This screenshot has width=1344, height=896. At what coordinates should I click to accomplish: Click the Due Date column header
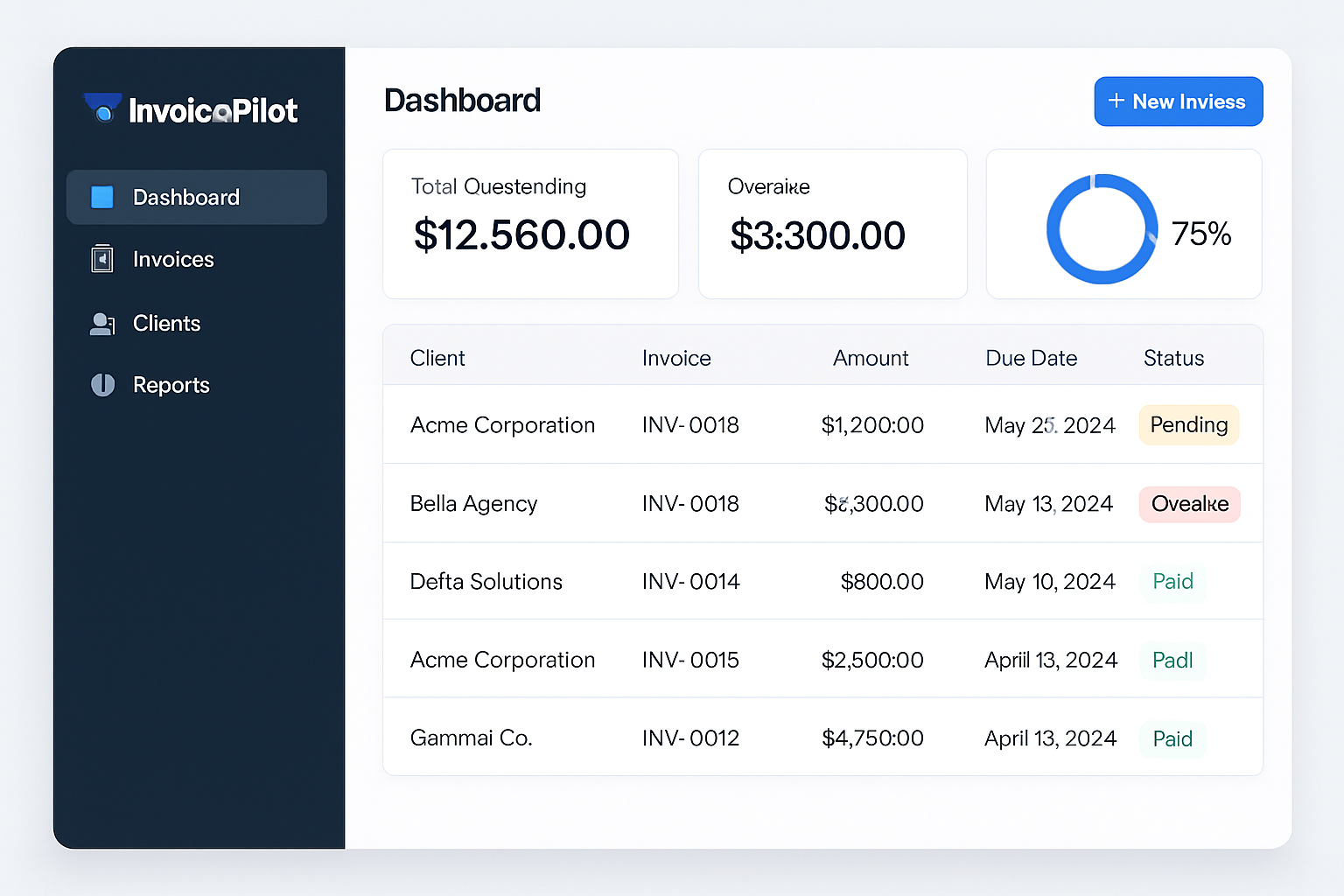1031,358
